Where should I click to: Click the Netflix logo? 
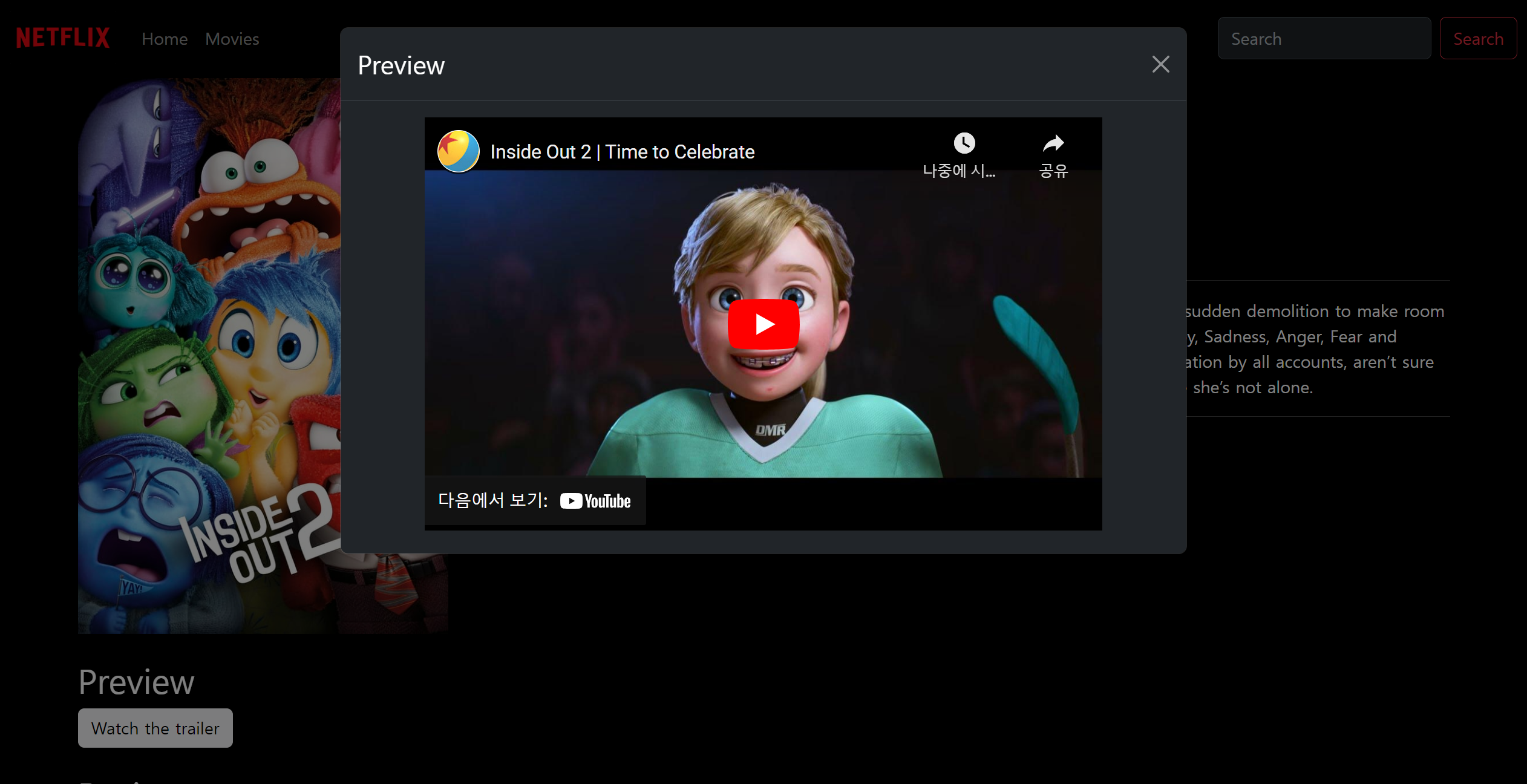pyautogui.click(x=63, y=38)
